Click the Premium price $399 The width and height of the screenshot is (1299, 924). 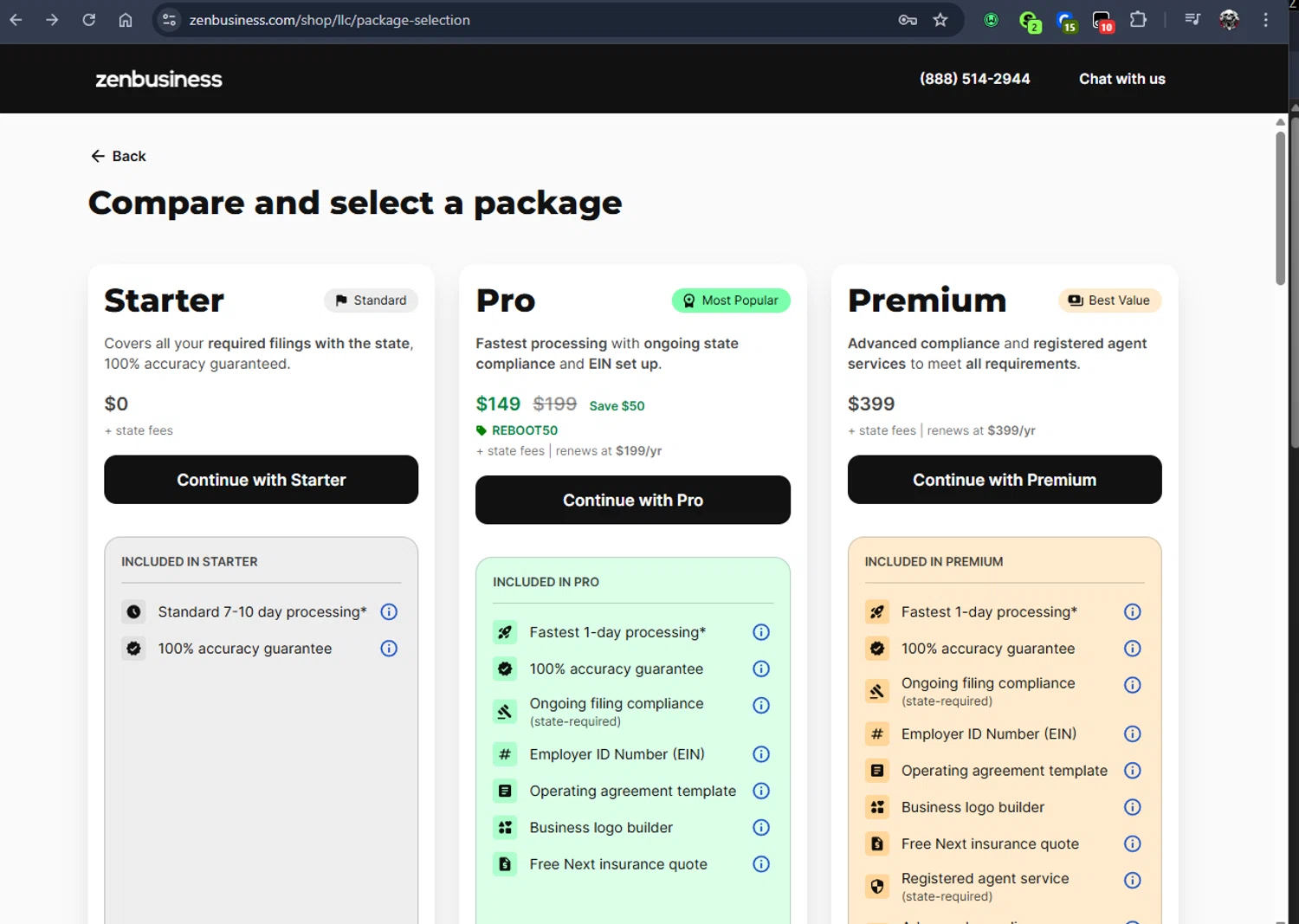click(871, 404)
